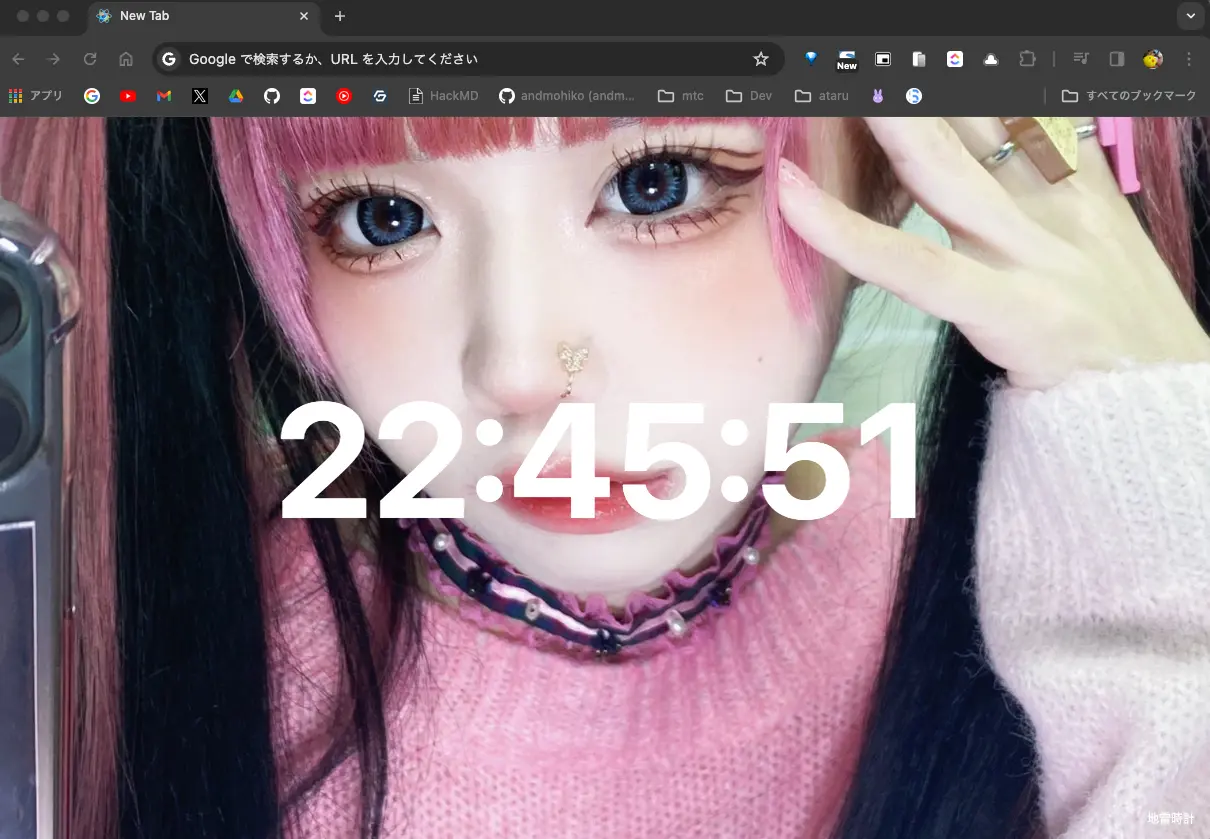Toggle the picture-in-picture extension
This screenshot has height=839, width=1210.
point(883,59)
